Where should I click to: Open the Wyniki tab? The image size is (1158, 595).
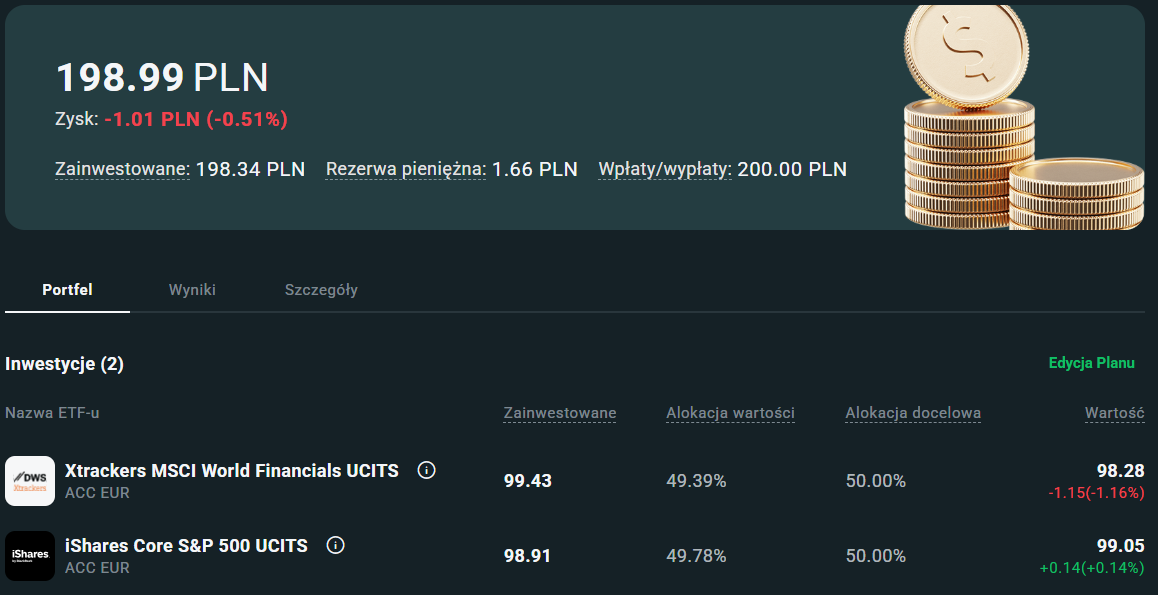point(192,290)
